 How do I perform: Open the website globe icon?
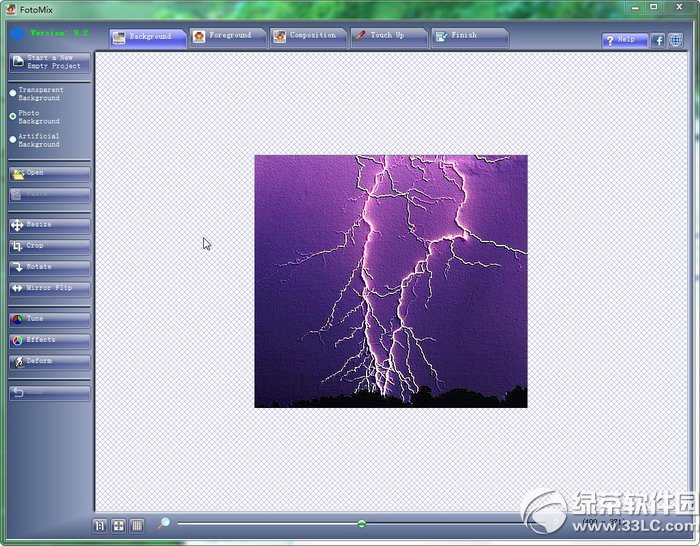675,41
